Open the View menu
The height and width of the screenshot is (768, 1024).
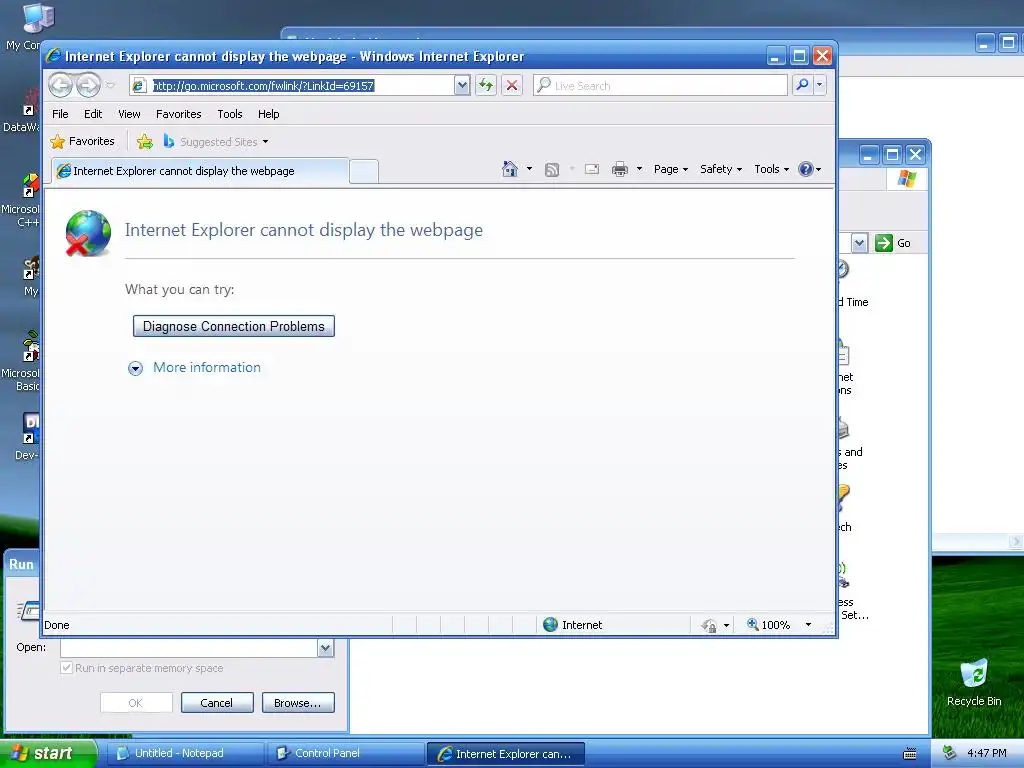(129, 114)
